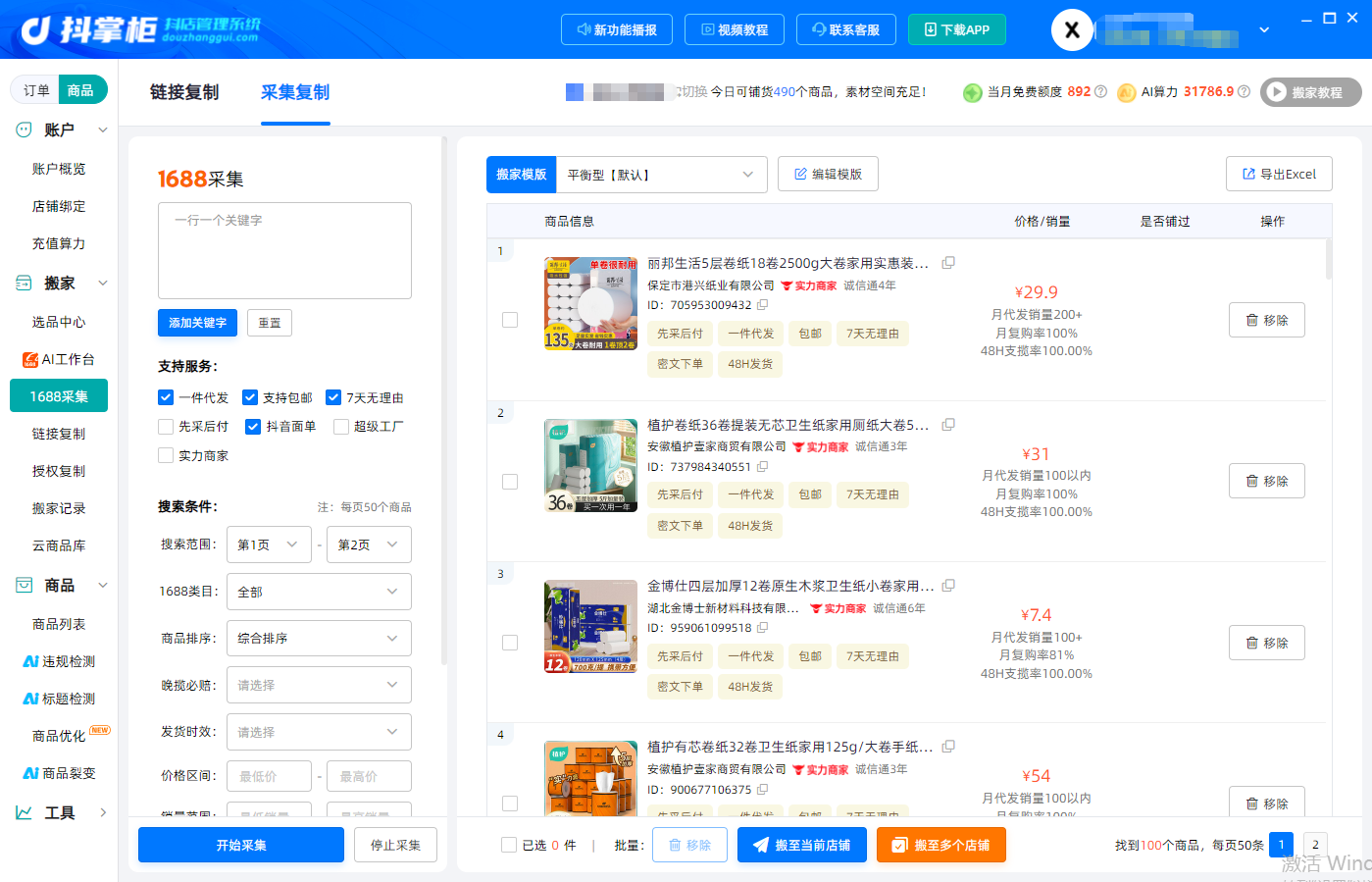Click the 导出Excel button
Screen dimensions: 1372x882
1279,174
